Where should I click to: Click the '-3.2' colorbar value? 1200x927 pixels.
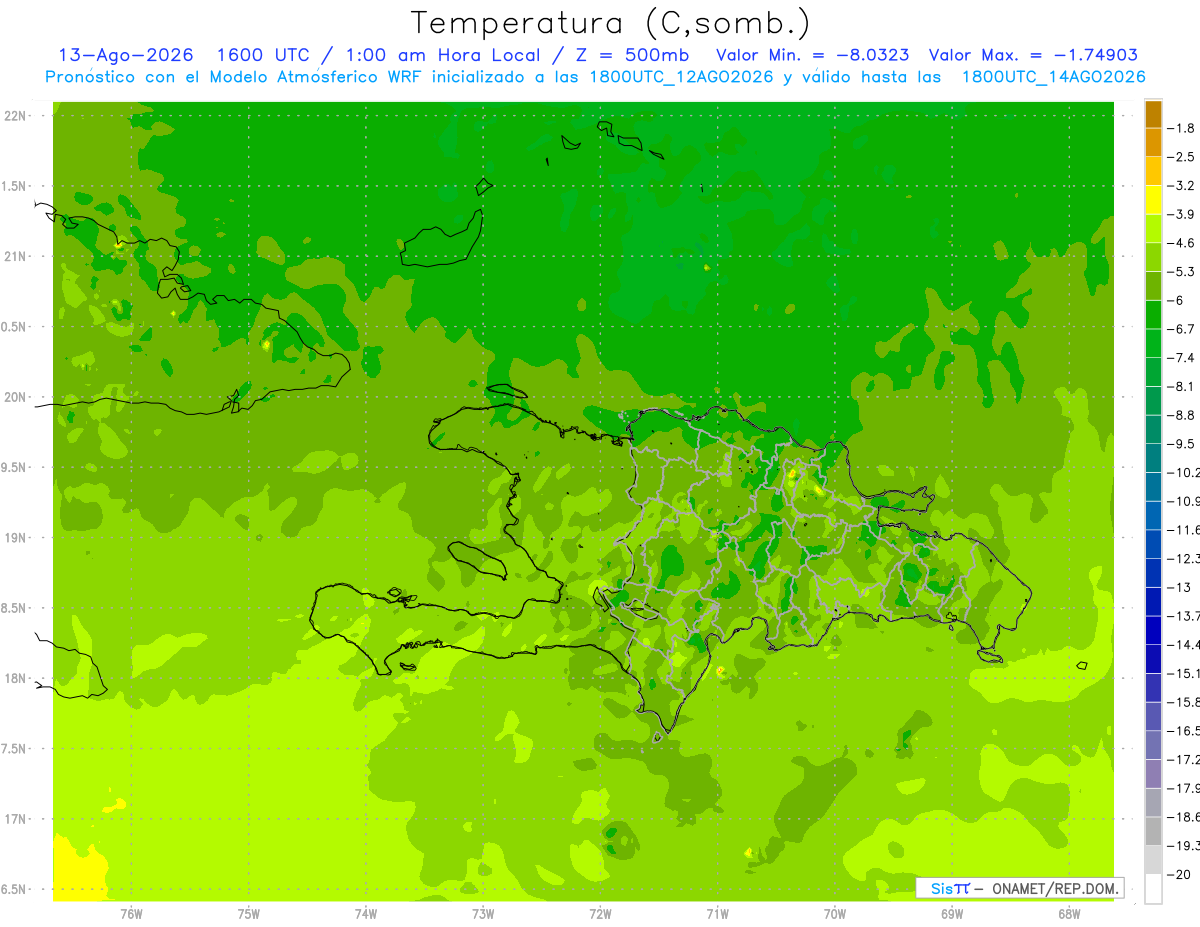(x=1181, y=186)
